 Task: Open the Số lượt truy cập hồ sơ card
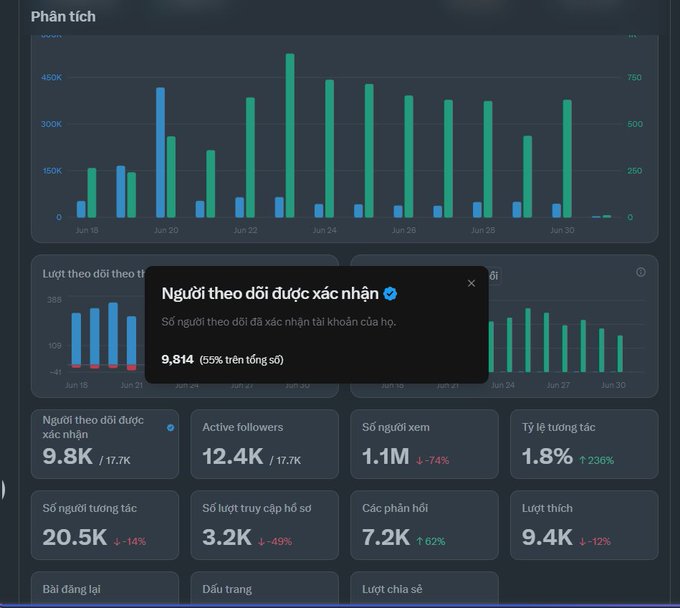click(265, 525)
